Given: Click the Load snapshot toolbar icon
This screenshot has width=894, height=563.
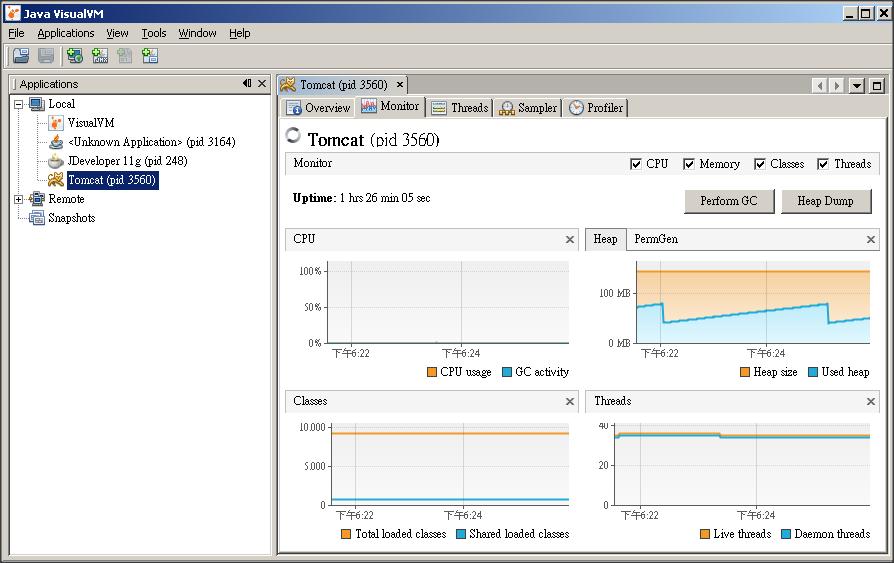Looking at the screenshot, I should click(x=21, y=55).
